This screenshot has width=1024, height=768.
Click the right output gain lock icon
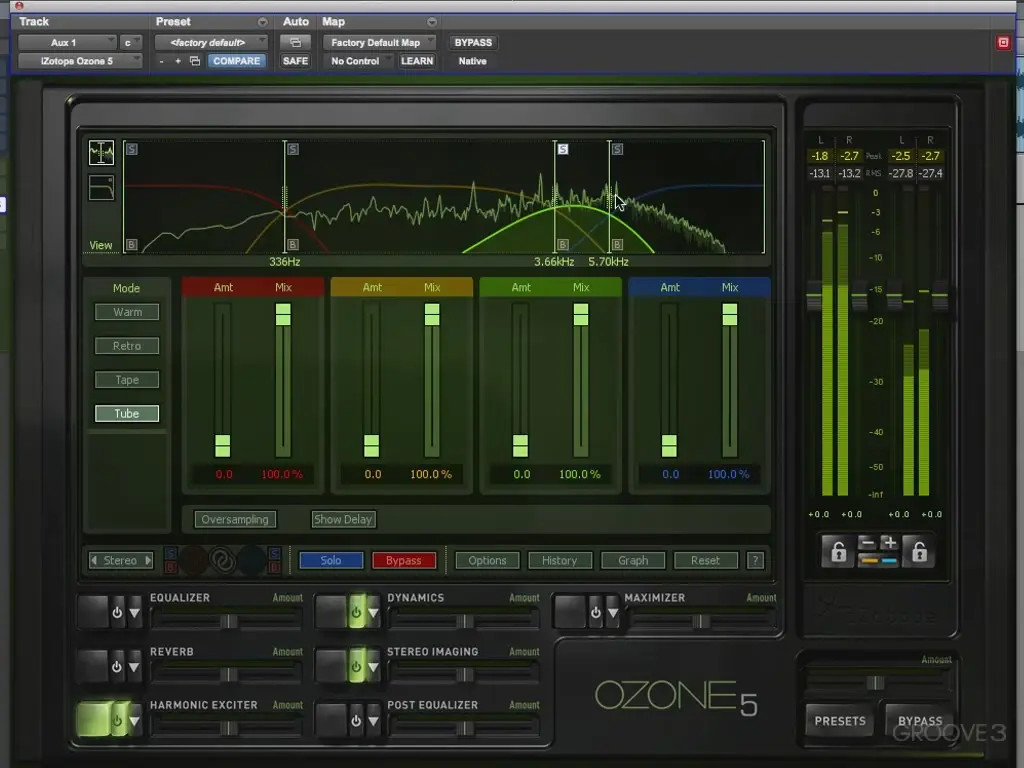pyautogui.click(x=919, y=552)
